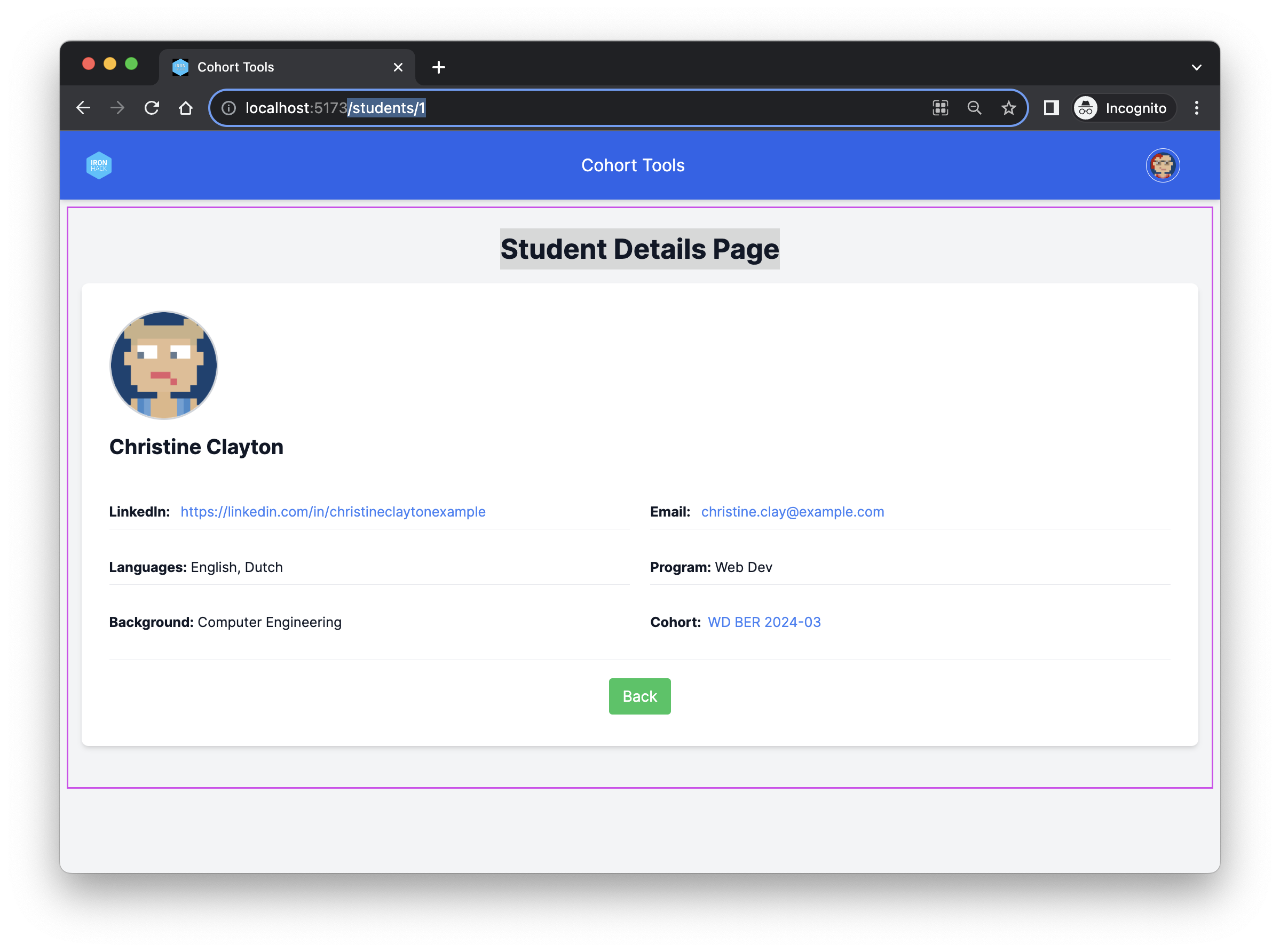Click the browser back navigation arrow
Viewport: 1280px width, 952px height.
[x=84, y=108]
